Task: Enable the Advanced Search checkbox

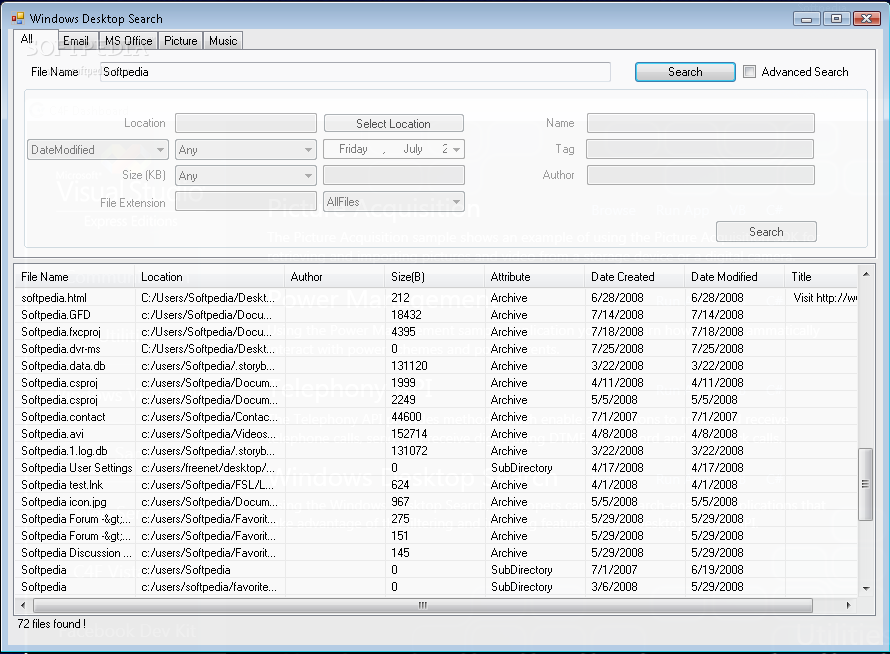Action: 749,72
